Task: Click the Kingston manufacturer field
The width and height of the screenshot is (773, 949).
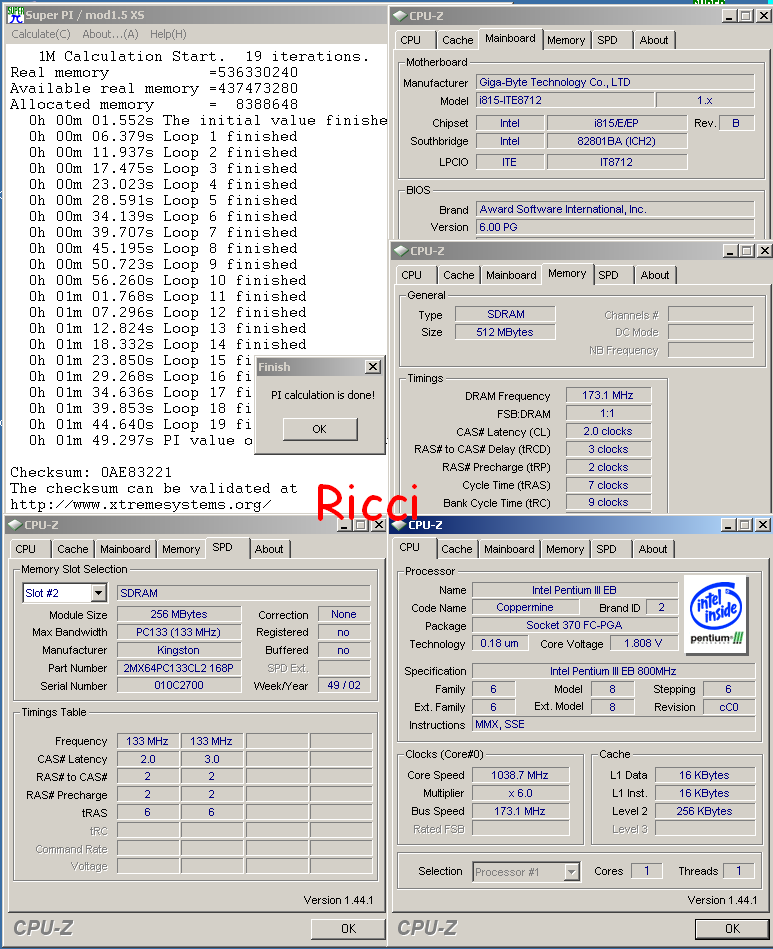Action: 179,650
